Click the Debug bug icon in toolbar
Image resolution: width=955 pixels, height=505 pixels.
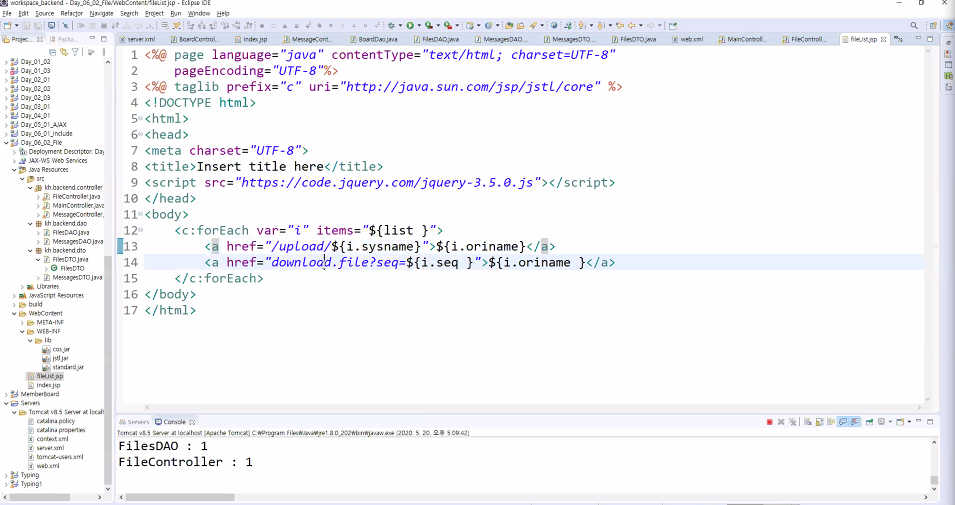point(392,26)
